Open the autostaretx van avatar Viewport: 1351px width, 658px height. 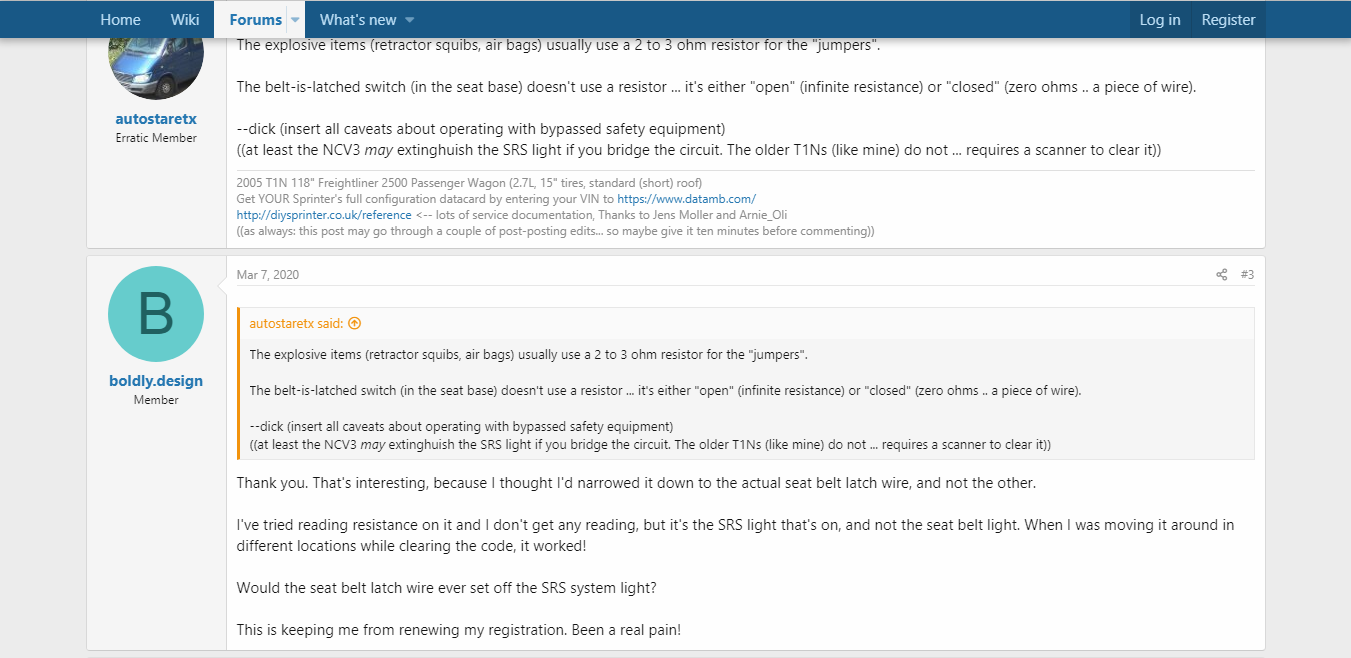(156, 60)
